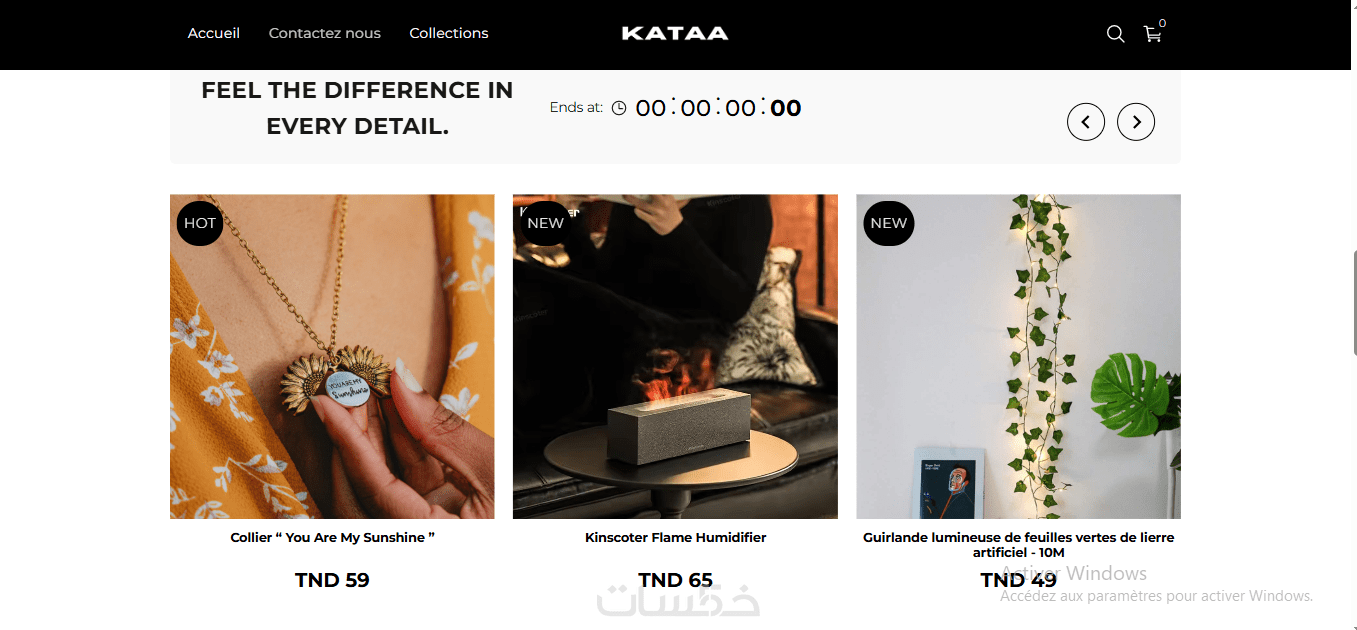Click Collier " You Are My Sunshine " title
The height and width of the screenshot is (630, 1357).
(x=332, y=538)
